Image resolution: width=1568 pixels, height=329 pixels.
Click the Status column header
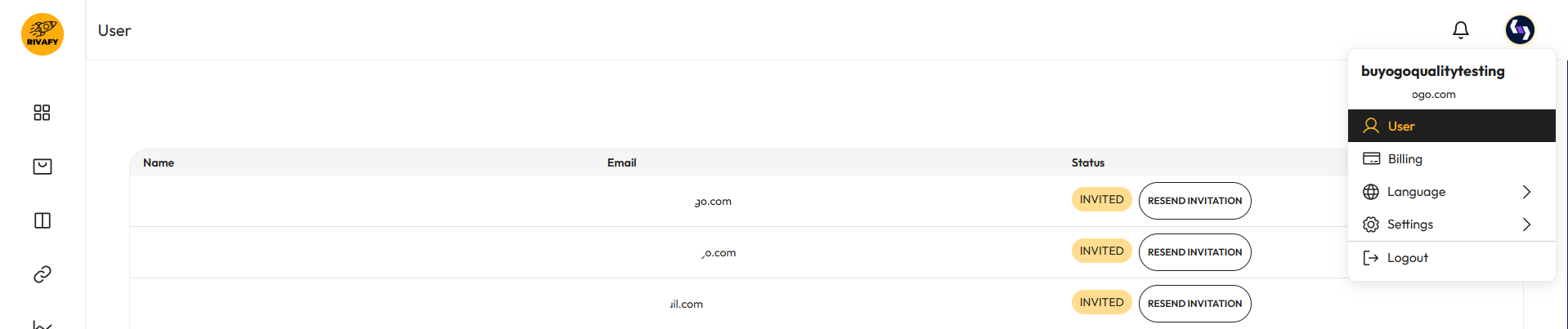point(1088,162)
